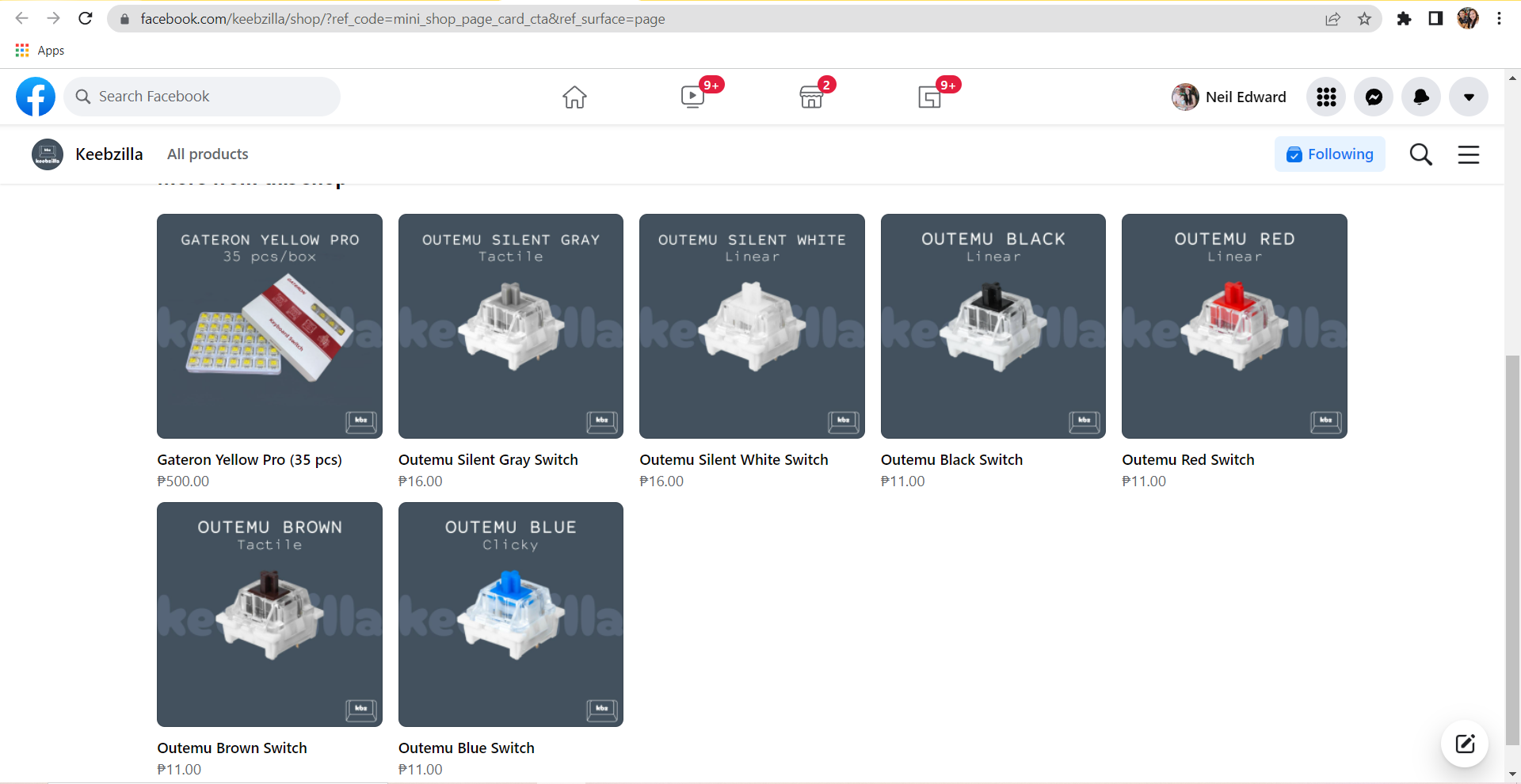This screenshot has height=784, width=1521.
Task: Open Outemu Black product image
Action: coord(993,326)
